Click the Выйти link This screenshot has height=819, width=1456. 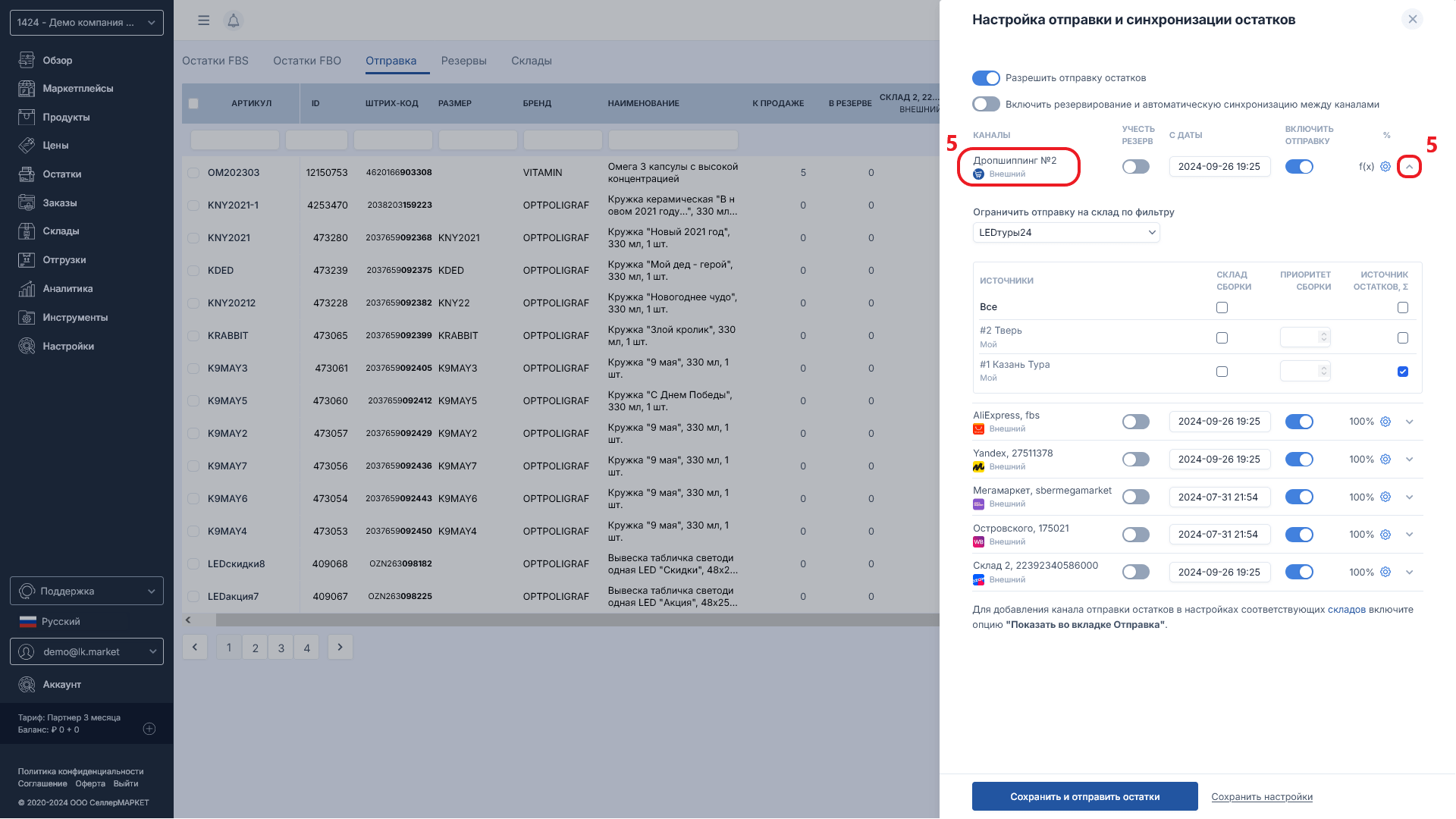[126, 784]
